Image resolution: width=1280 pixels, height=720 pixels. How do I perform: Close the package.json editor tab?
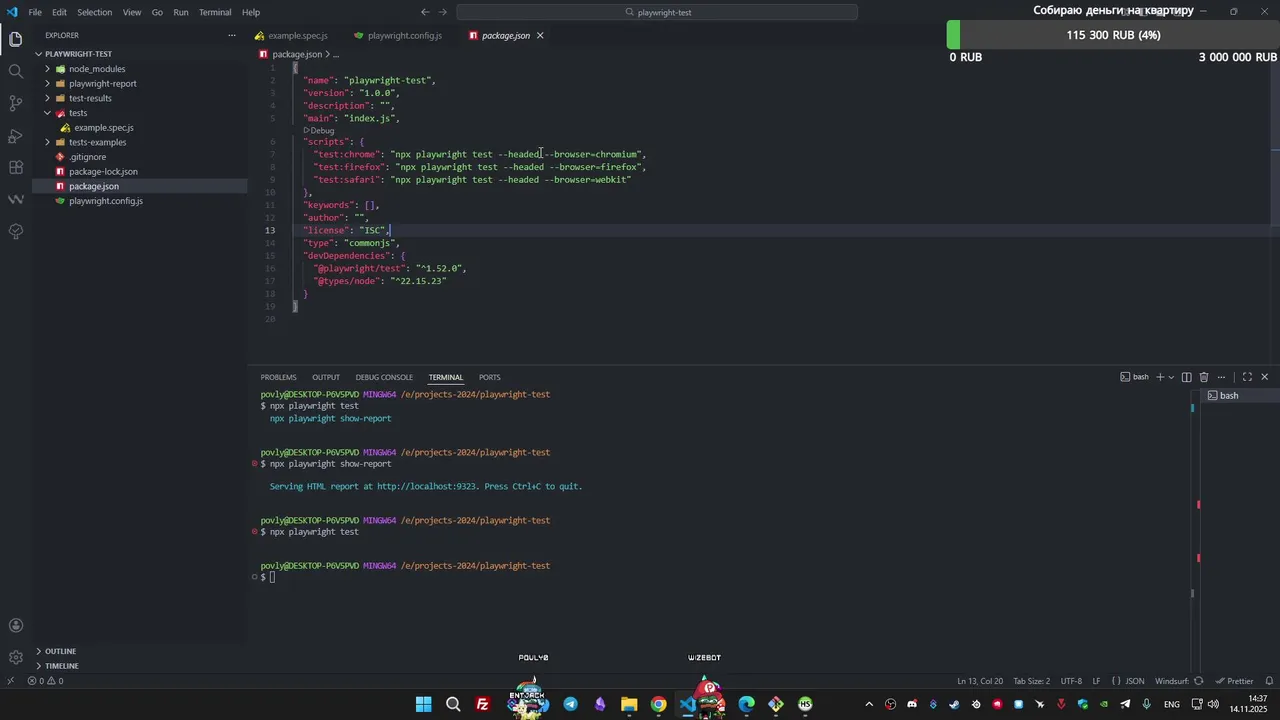click(x=540, y=35)
